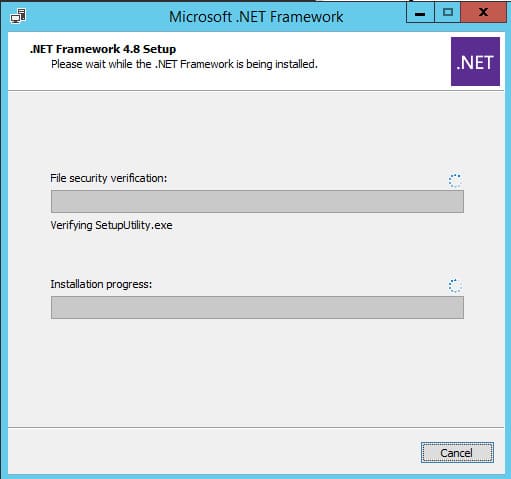The width and height of the screenshot is (511, 479).
Task: Click the blue title bar left of title text
Action: [x=97, y=17]
